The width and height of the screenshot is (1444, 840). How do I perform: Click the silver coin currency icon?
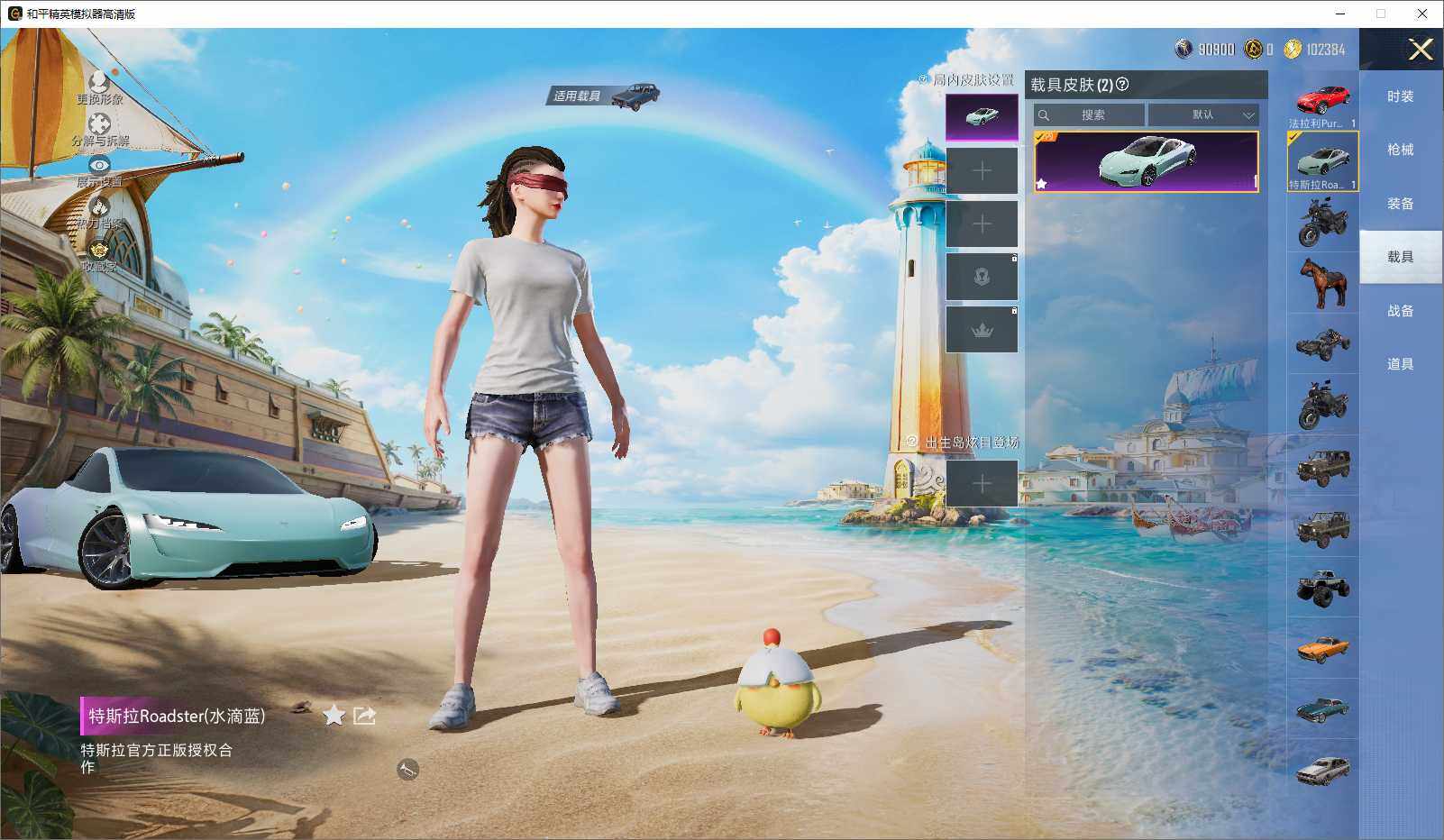[1184, 49]
